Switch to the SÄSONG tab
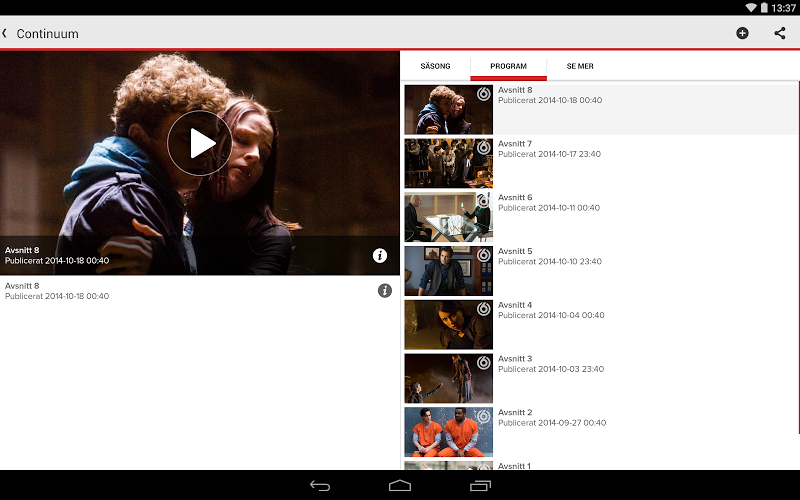 click(435, 66)
